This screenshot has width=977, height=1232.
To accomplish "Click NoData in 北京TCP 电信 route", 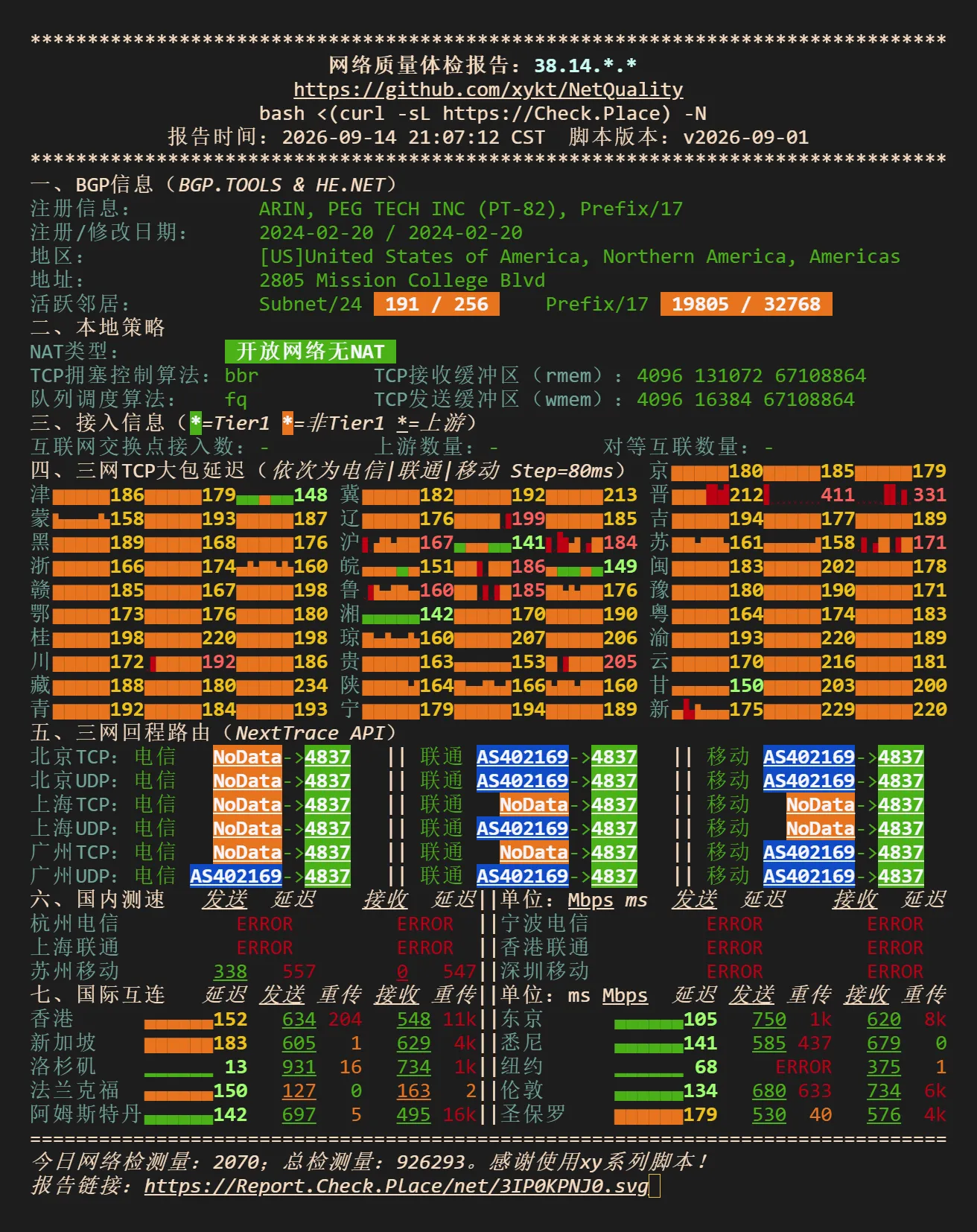I will point(247,757).
